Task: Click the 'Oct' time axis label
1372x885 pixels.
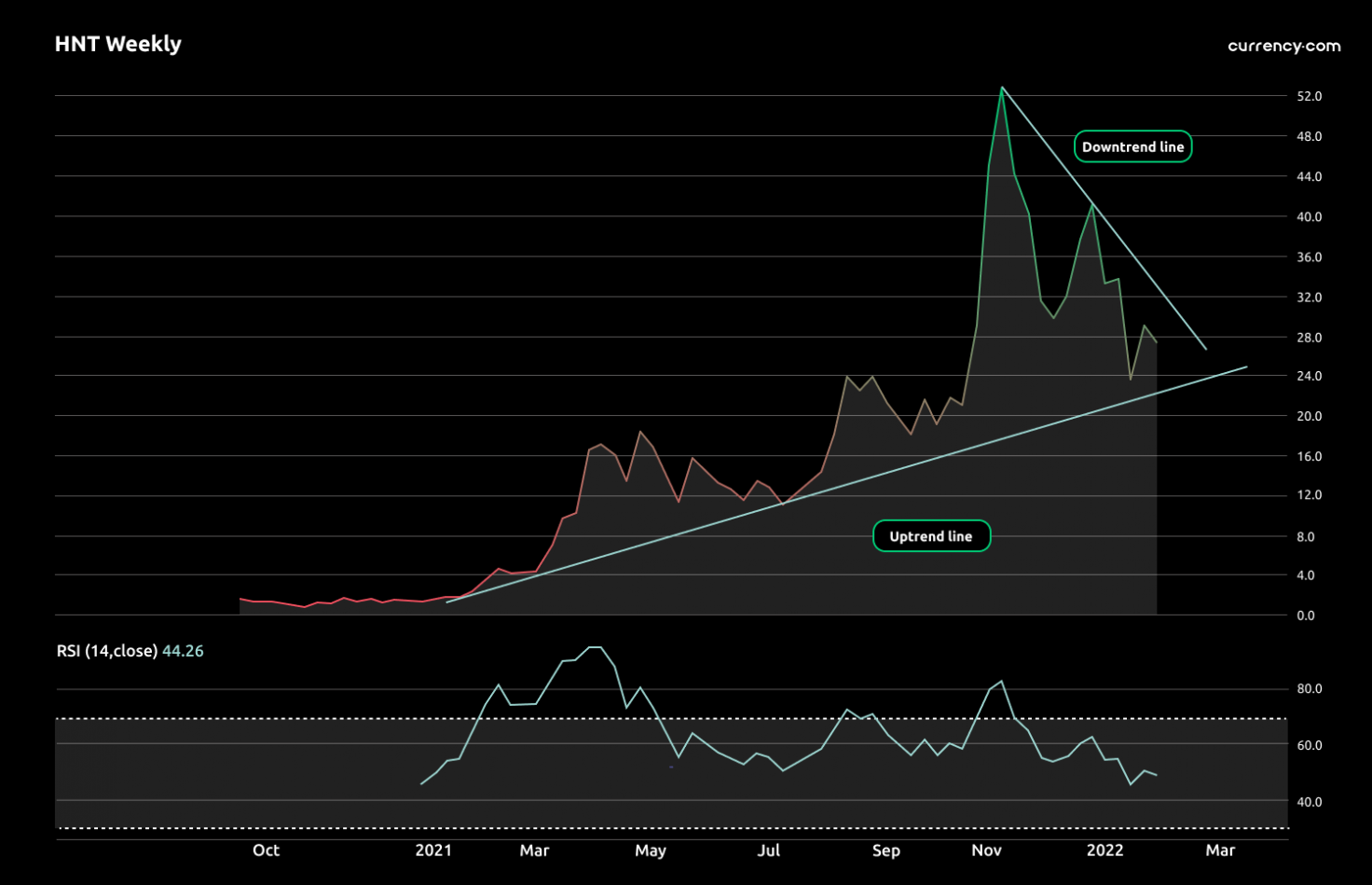Action: [266, 850]
